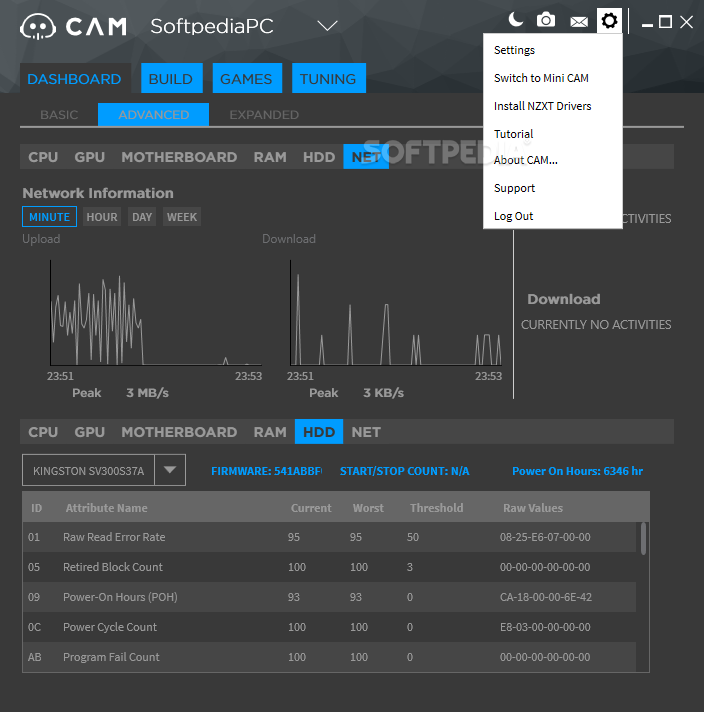Set network graph range to WEEK
Screen dimensions: 704x712
tap(182, 217)
